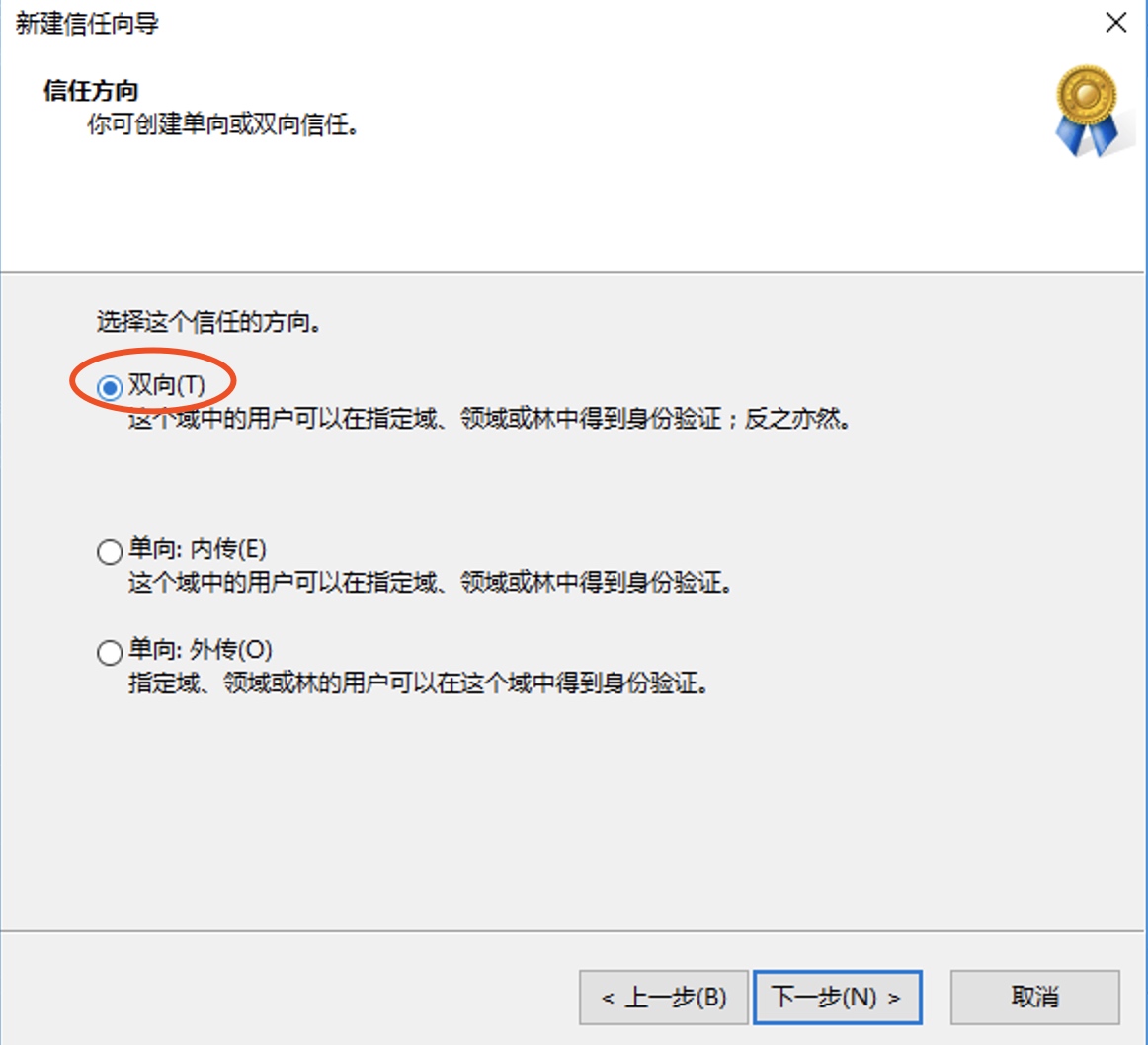The height and width of the screenshot is (1045, 1148).
Task: Cancel the wizard using 取消 button
Action: [x=1035, y=998]
